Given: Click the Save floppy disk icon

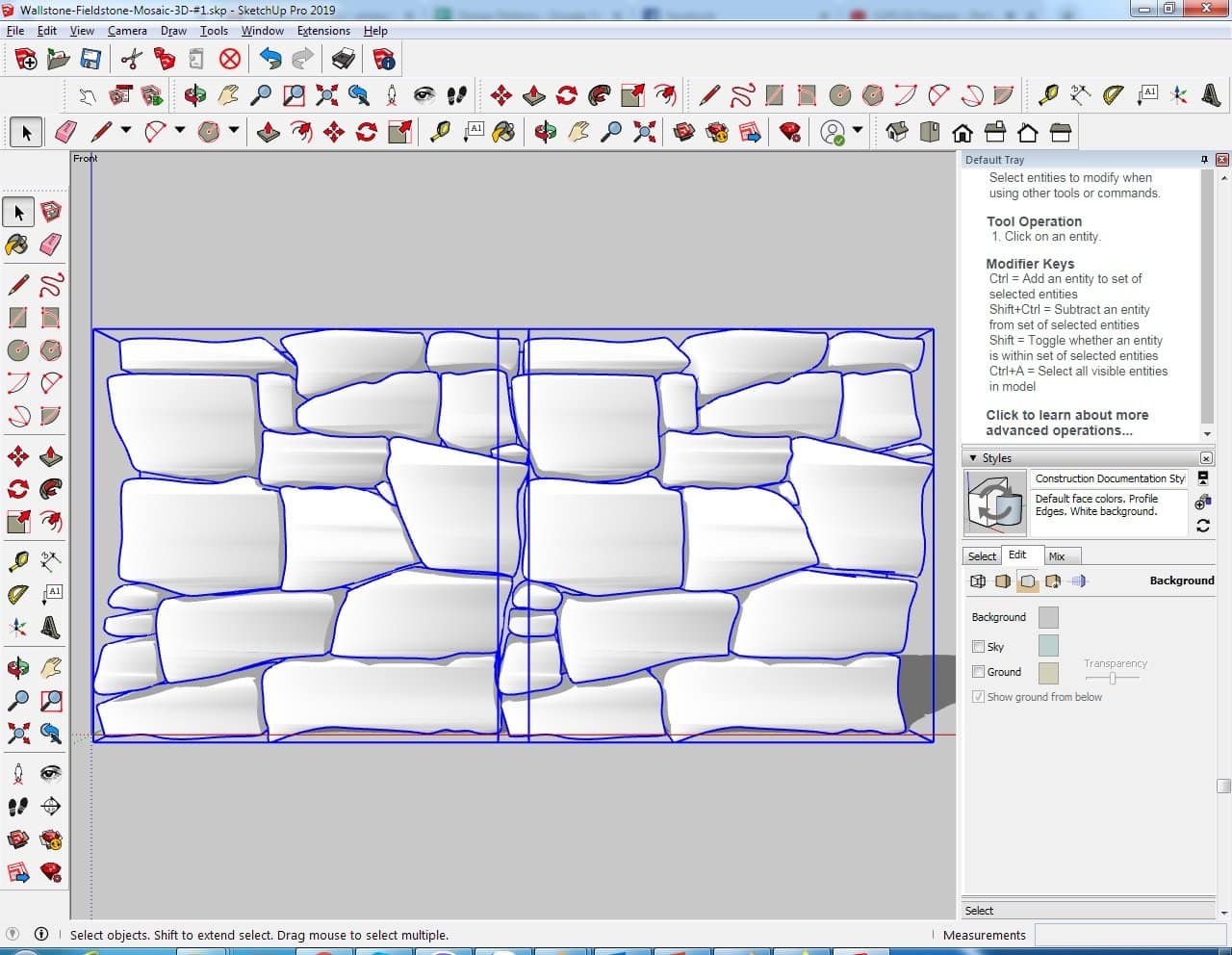Looking at the screenshot, I should pos(90,60).
